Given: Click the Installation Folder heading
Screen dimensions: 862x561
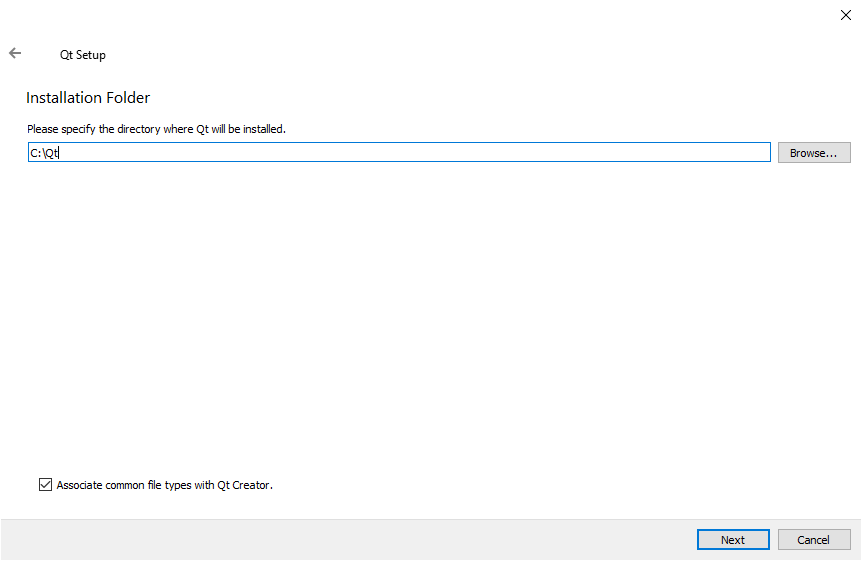Looking at the screenshot, I should point(88,98).
